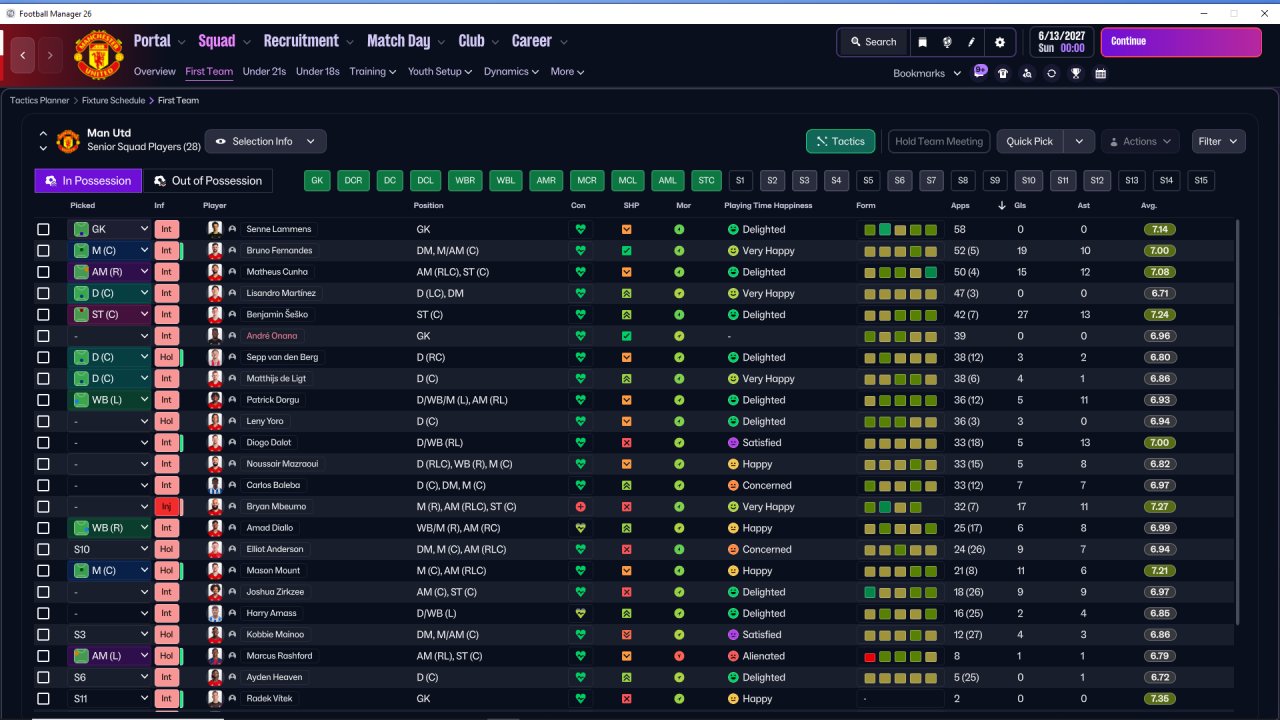Open the Actions dropdown

(1140, 141)
